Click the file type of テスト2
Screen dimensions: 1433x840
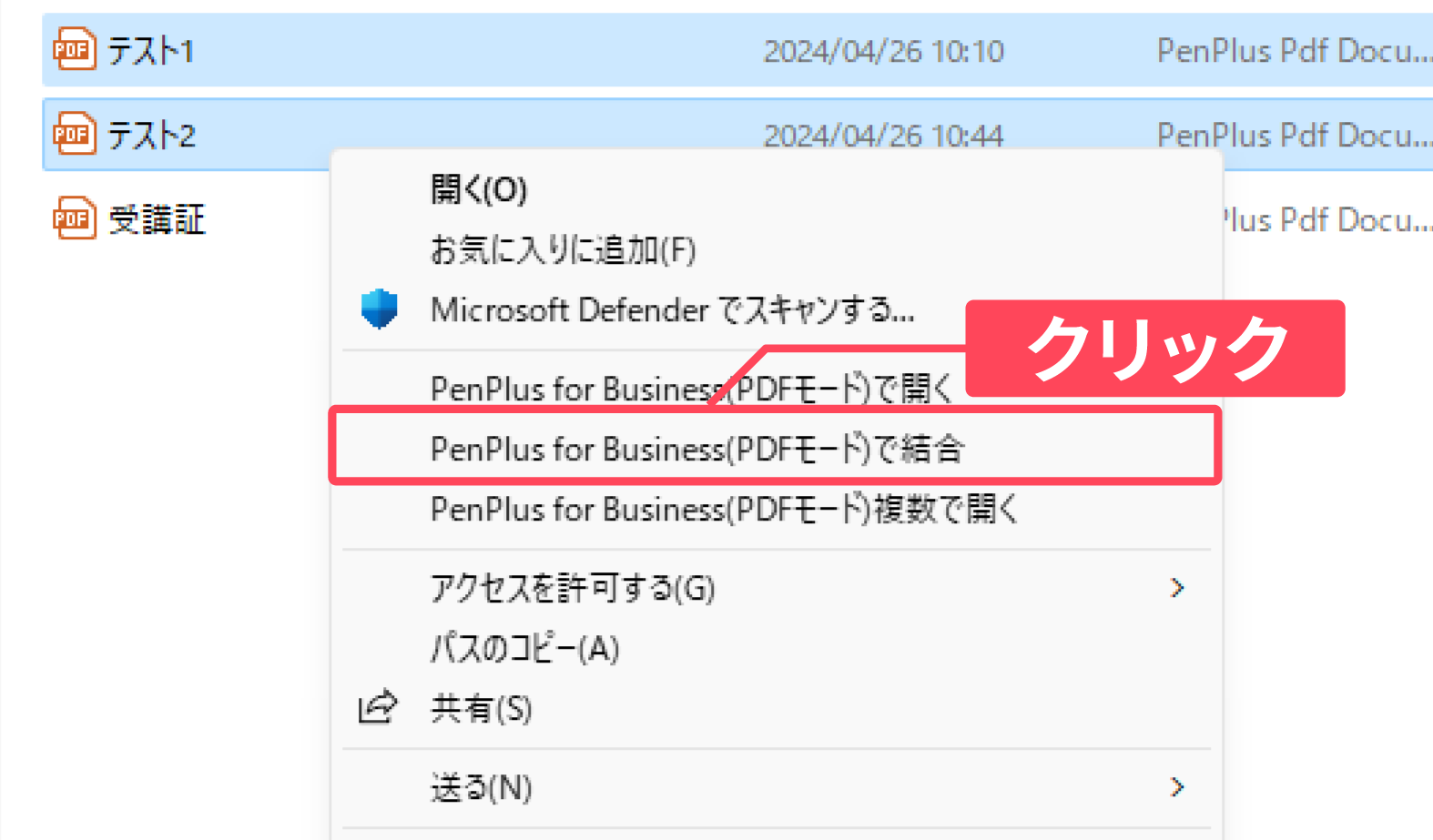pos(1294,136)
